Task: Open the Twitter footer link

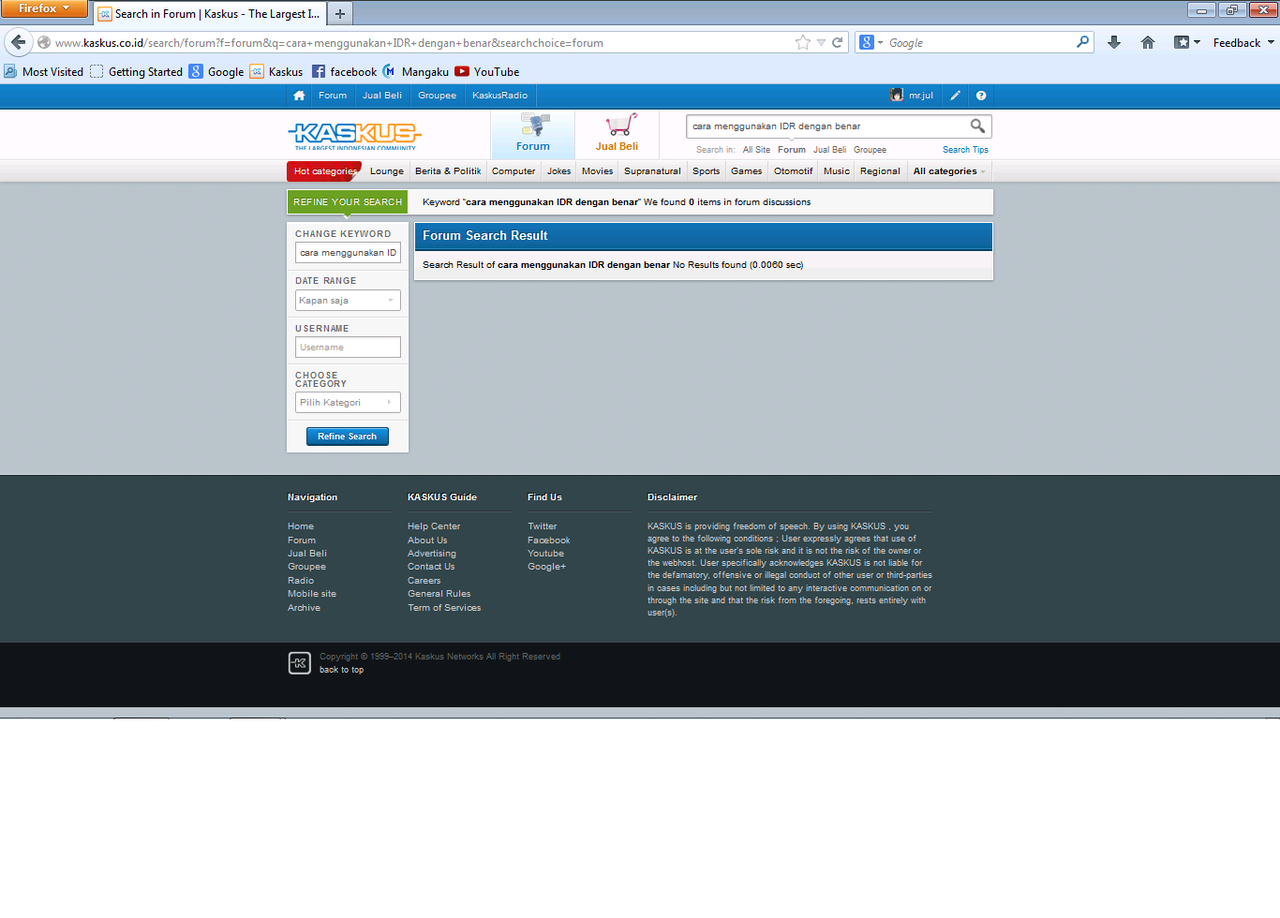Action: (x=543, y=526)
